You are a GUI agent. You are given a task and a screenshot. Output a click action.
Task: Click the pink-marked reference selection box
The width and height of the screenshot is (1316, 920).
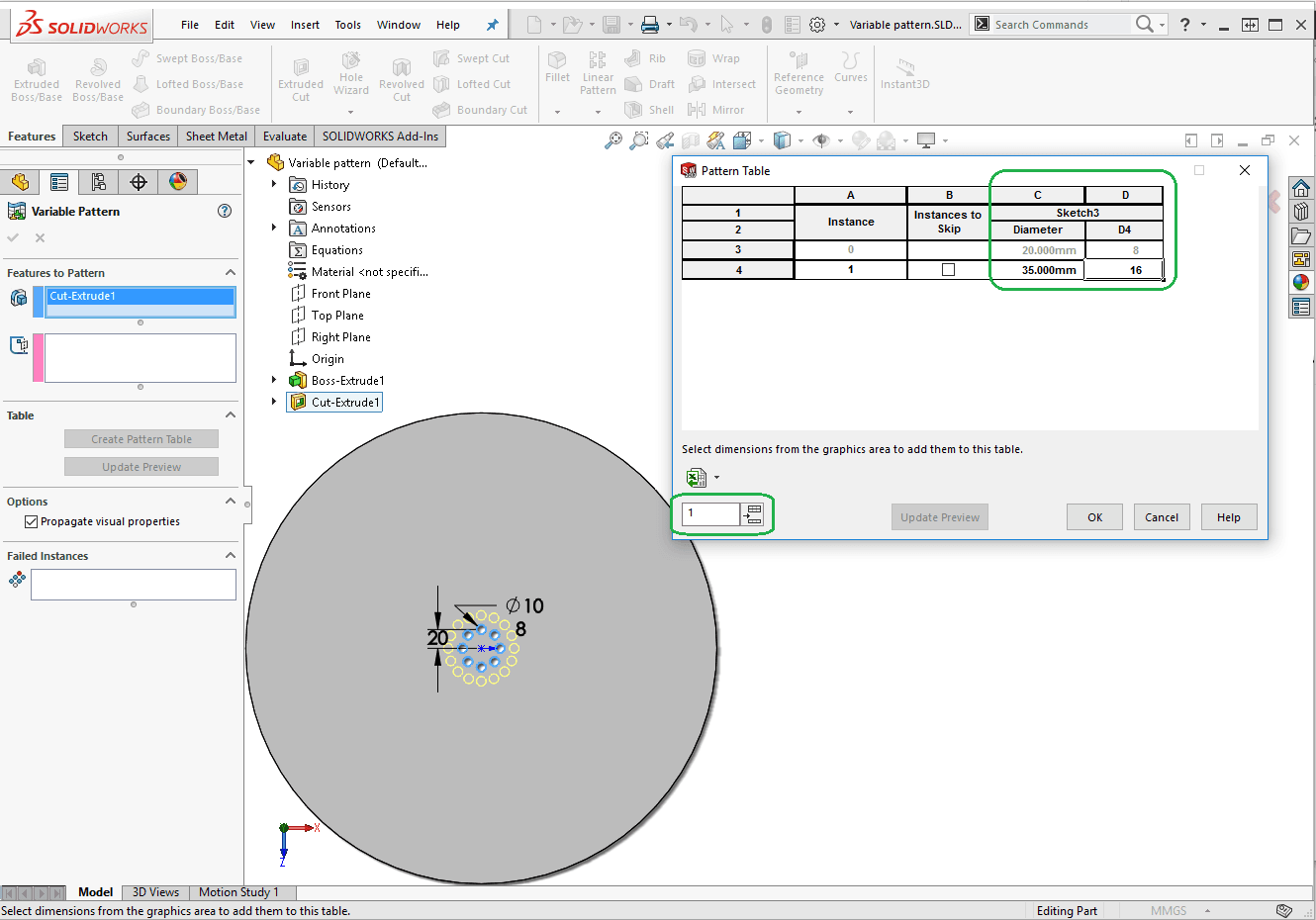point(140,357)
